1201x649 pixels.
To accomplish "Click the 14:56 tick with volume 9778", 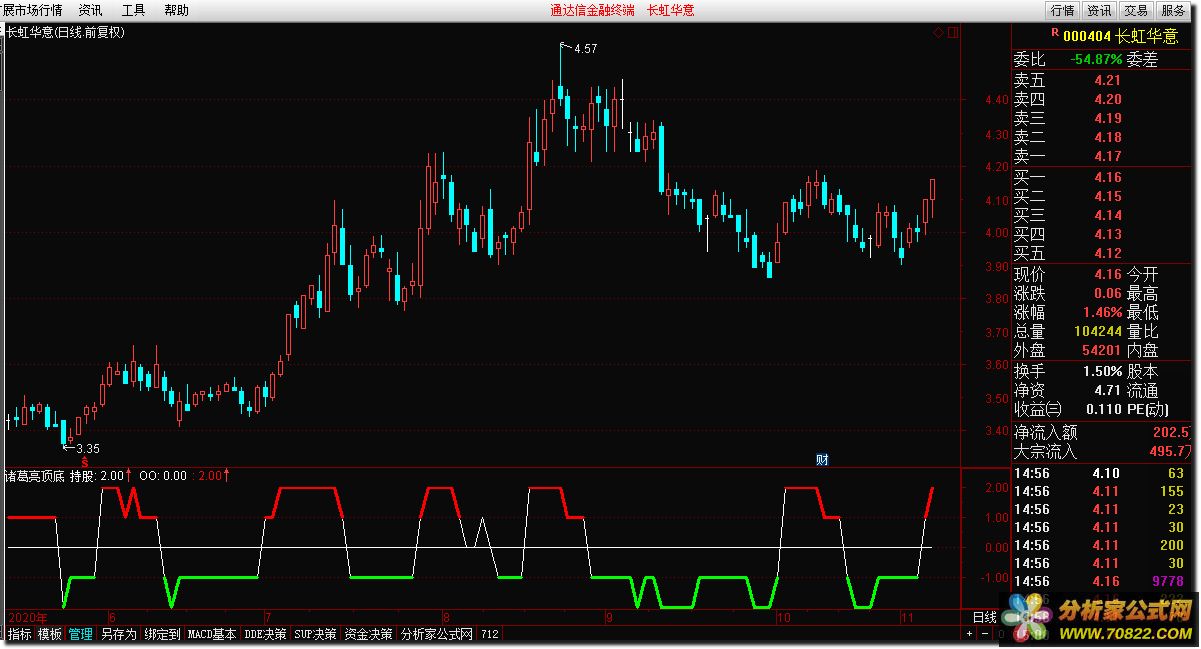I will (1101, 581).
